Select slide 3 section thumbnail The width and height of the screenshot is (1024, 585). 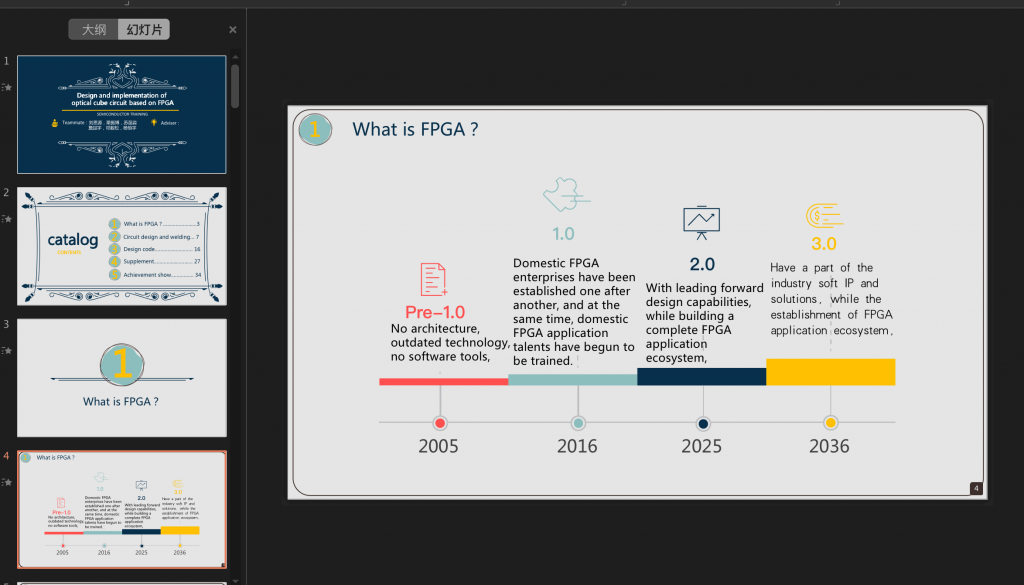click(x=122, y=378)
